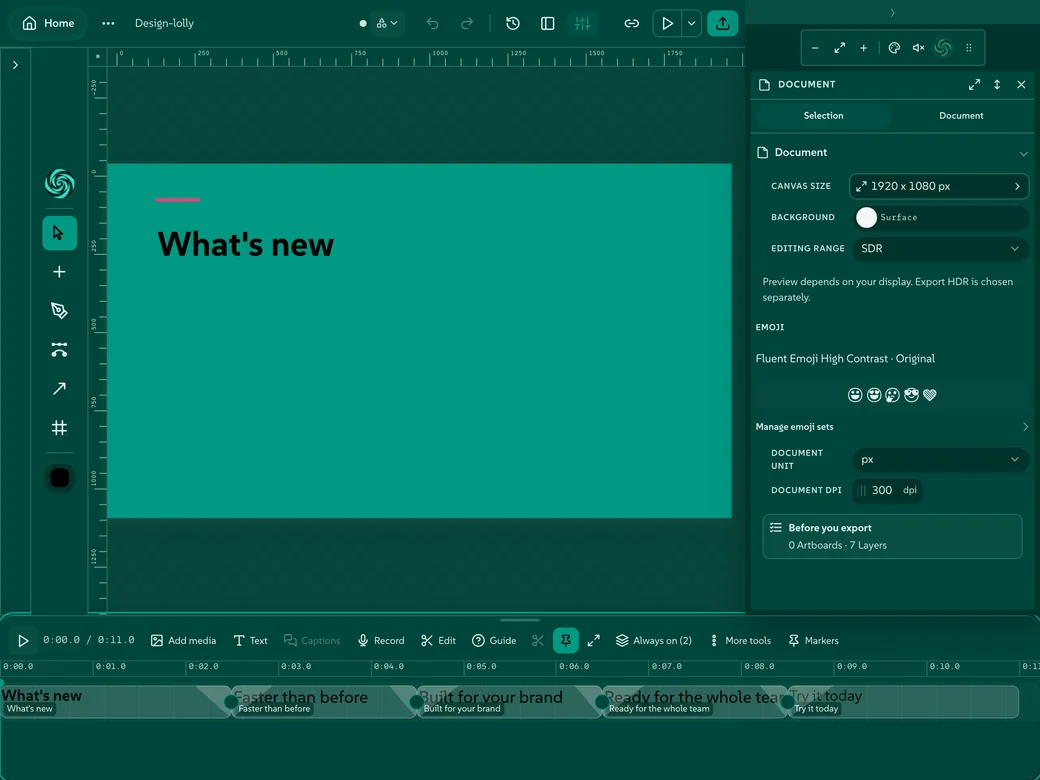Collapse the right panel chevron at the top
Viewport: 1040px width, 780px height.
893,13
